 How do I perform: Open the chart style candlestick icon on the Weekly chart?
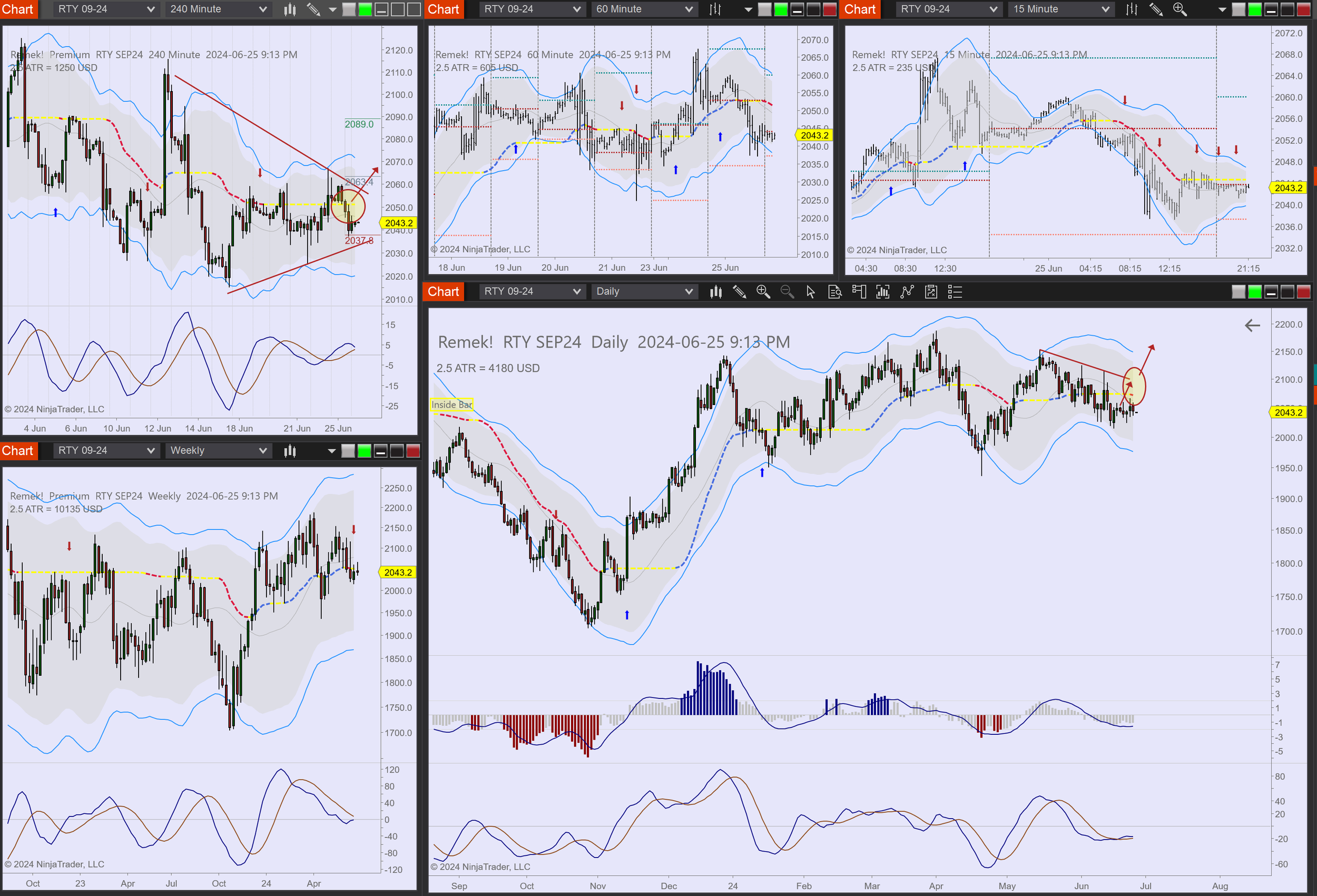pos(290,450)
